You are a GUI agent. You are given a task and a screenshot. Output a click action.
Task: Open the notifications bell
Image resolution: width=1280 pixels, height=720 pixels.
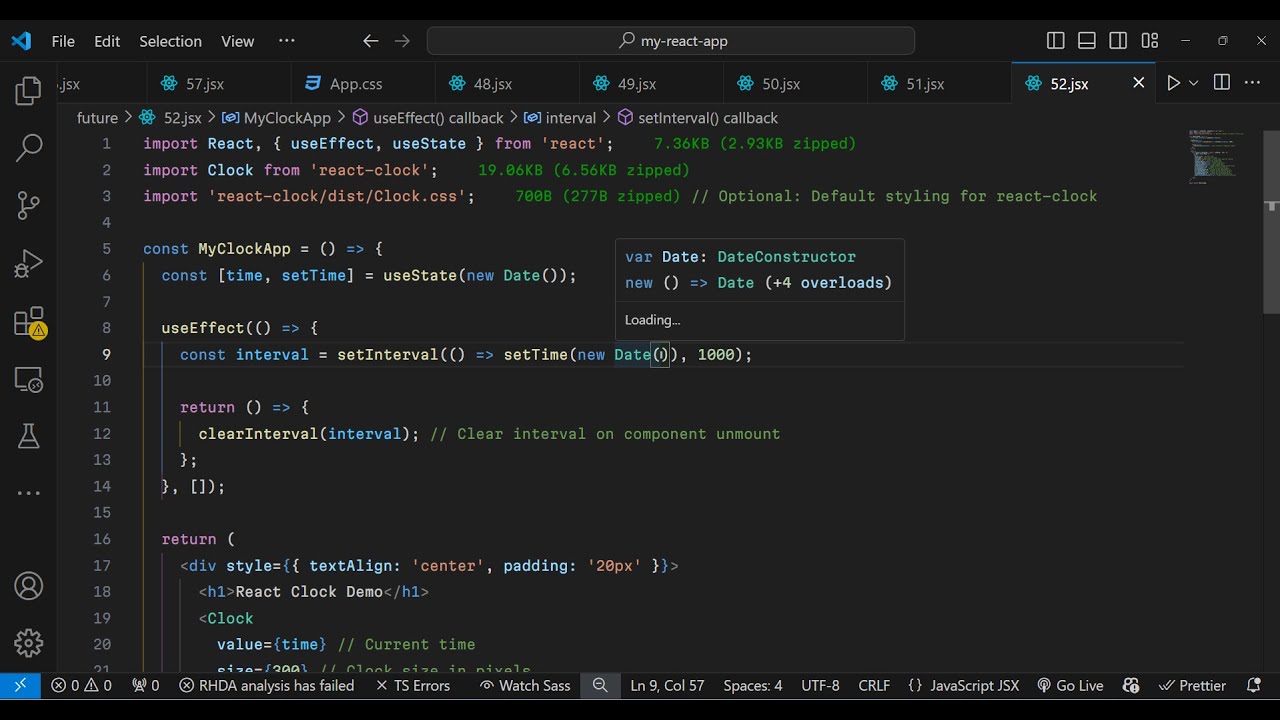click(1254, 685)
